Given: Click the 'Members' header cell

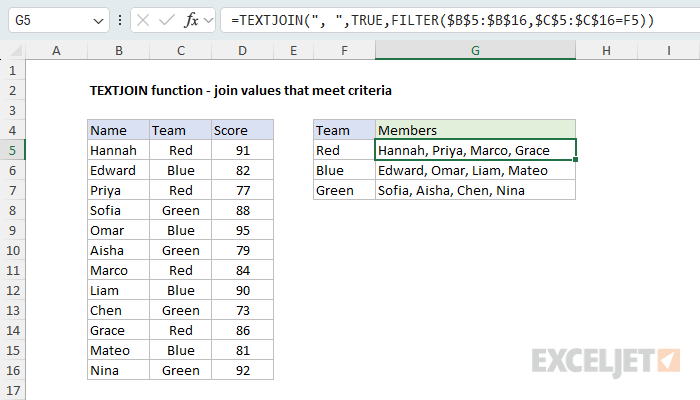Looking at the screenshot, I should (475, 130).
